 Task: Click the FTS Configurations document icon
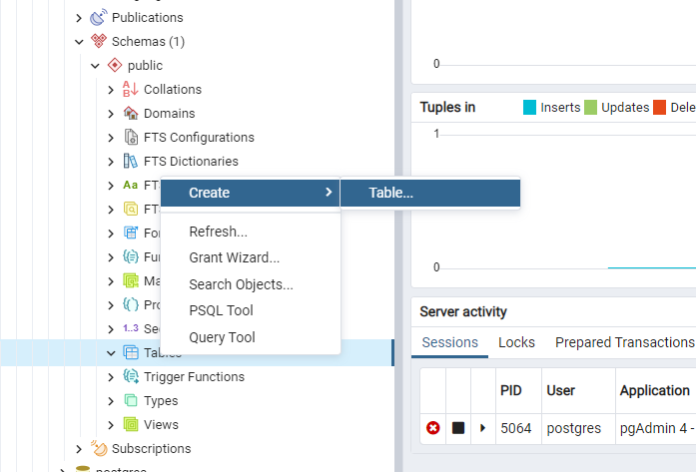click(130, 137)
